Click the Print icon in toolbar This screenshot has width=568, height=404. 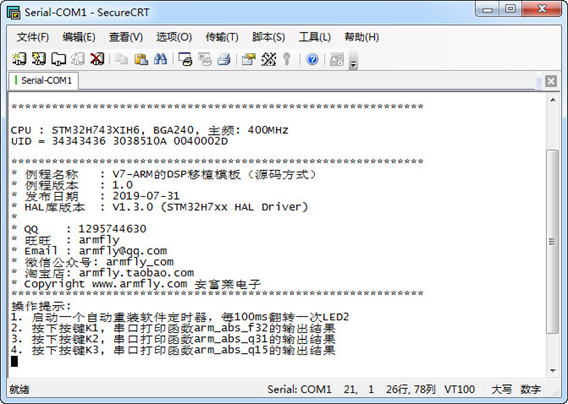tap(224, 59)
